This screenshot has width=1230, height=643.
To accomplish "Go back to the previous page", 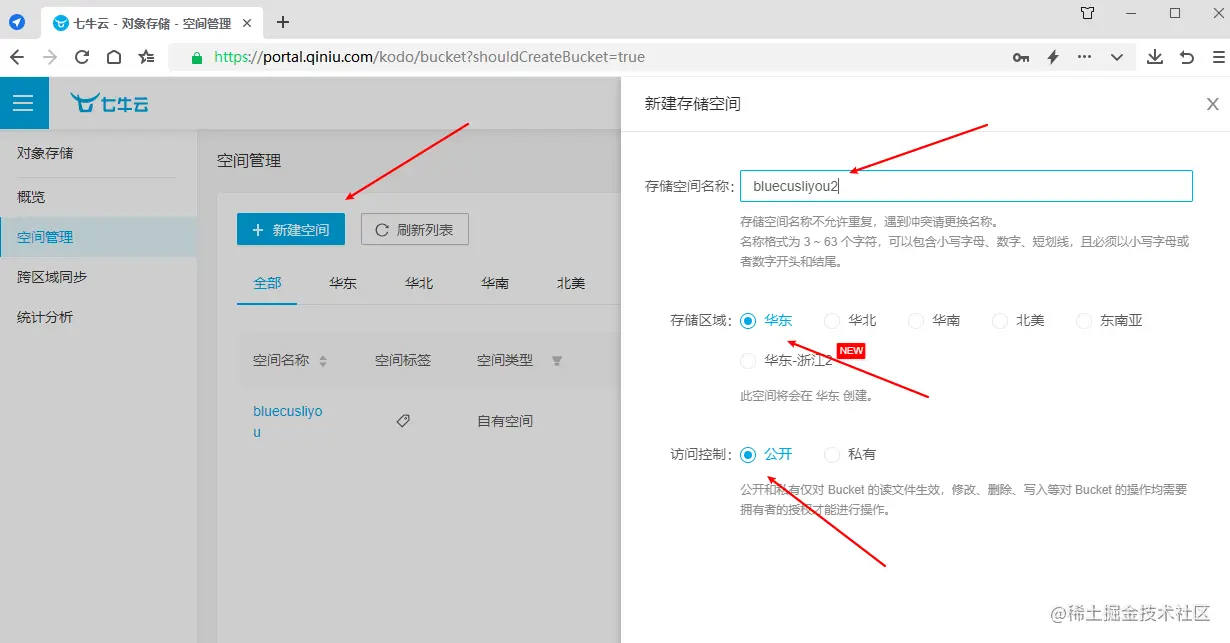I will click(17, 57).
